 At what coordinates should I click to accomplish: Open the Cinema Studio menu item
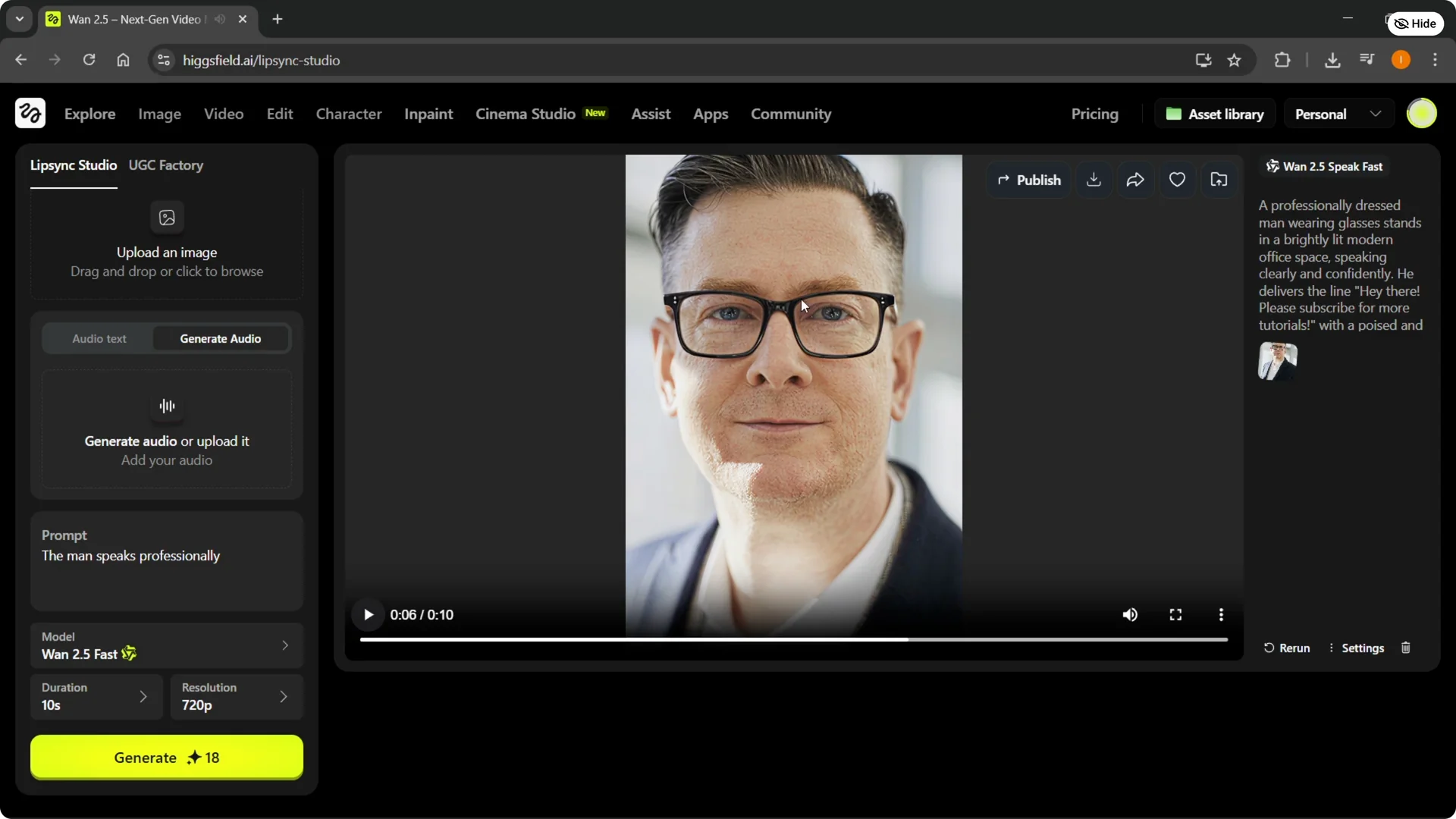526,114
